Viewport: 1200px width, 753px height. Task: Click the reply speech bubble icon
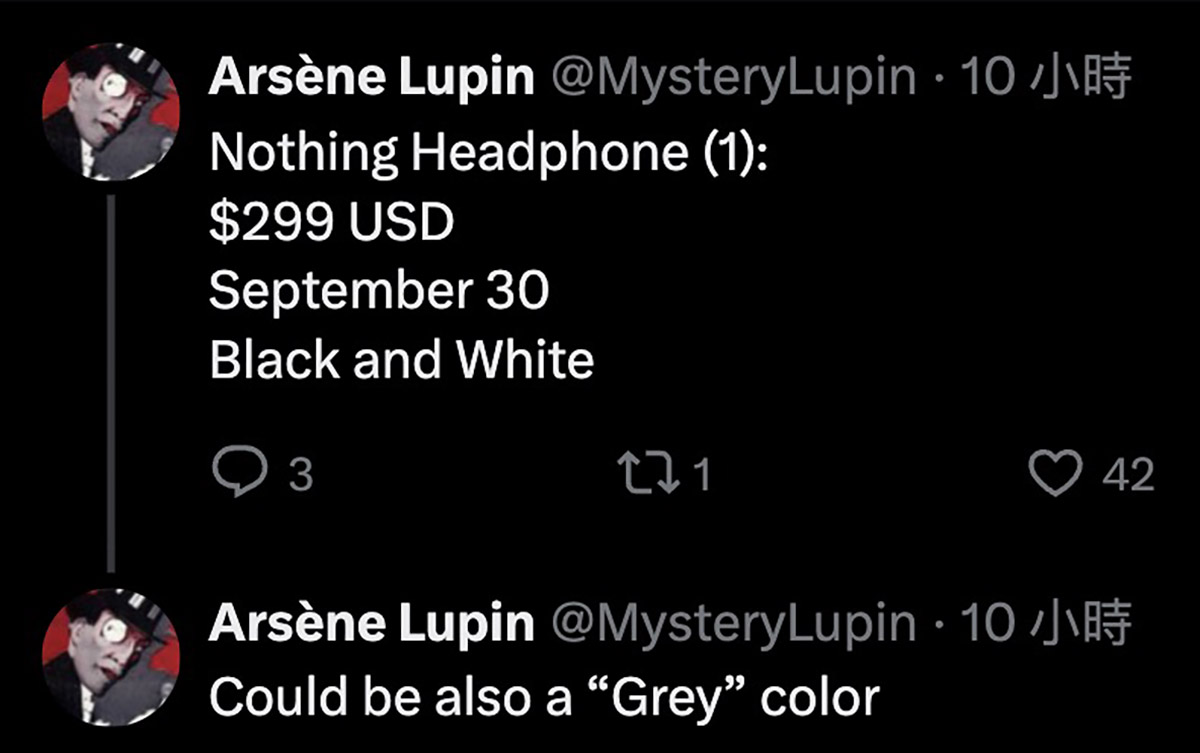pyautogui.click(x=237, y=473)
